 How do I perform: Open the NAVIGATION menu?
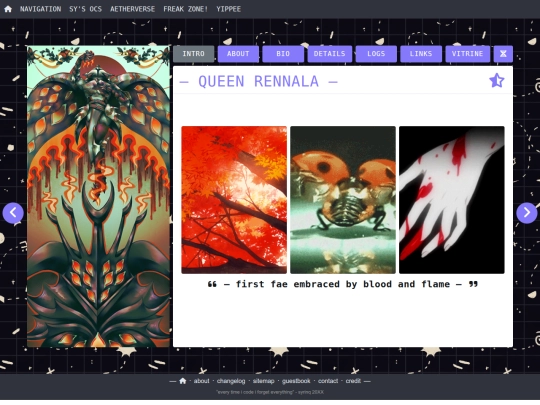point(40,9)
